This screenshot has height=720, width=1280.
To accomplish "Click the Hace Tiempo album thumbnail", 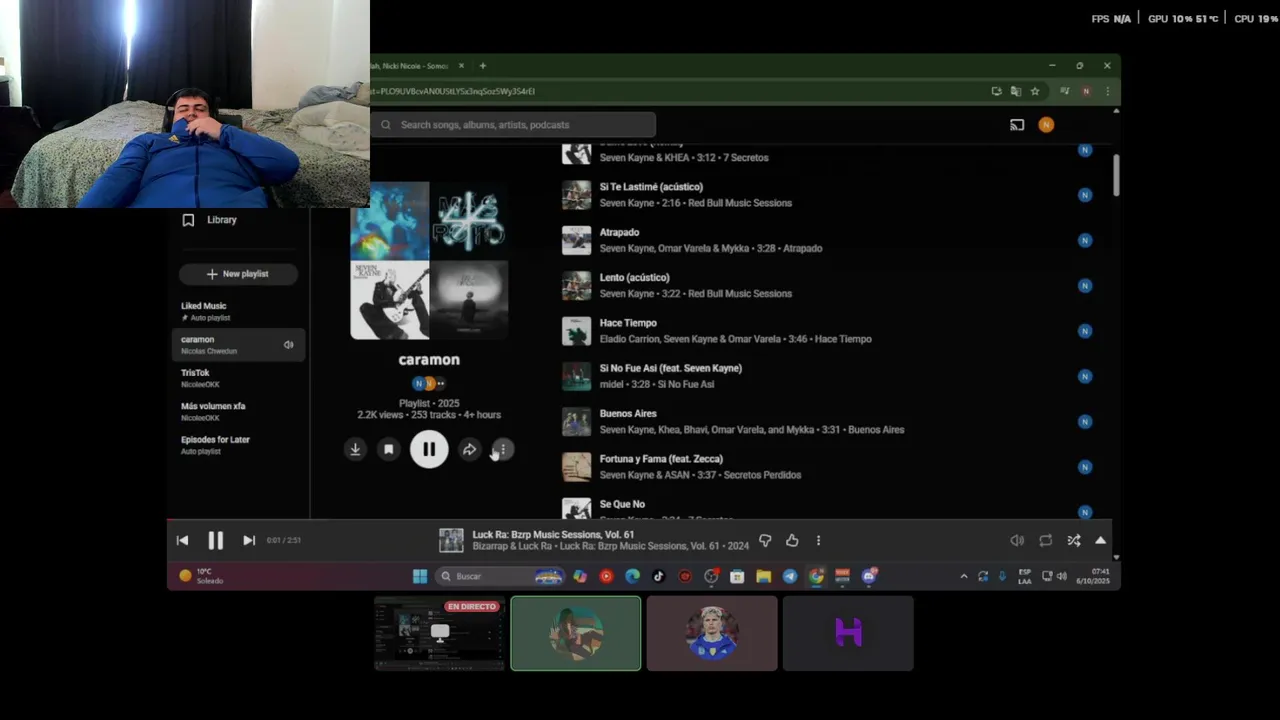I will tap(576, 331).
